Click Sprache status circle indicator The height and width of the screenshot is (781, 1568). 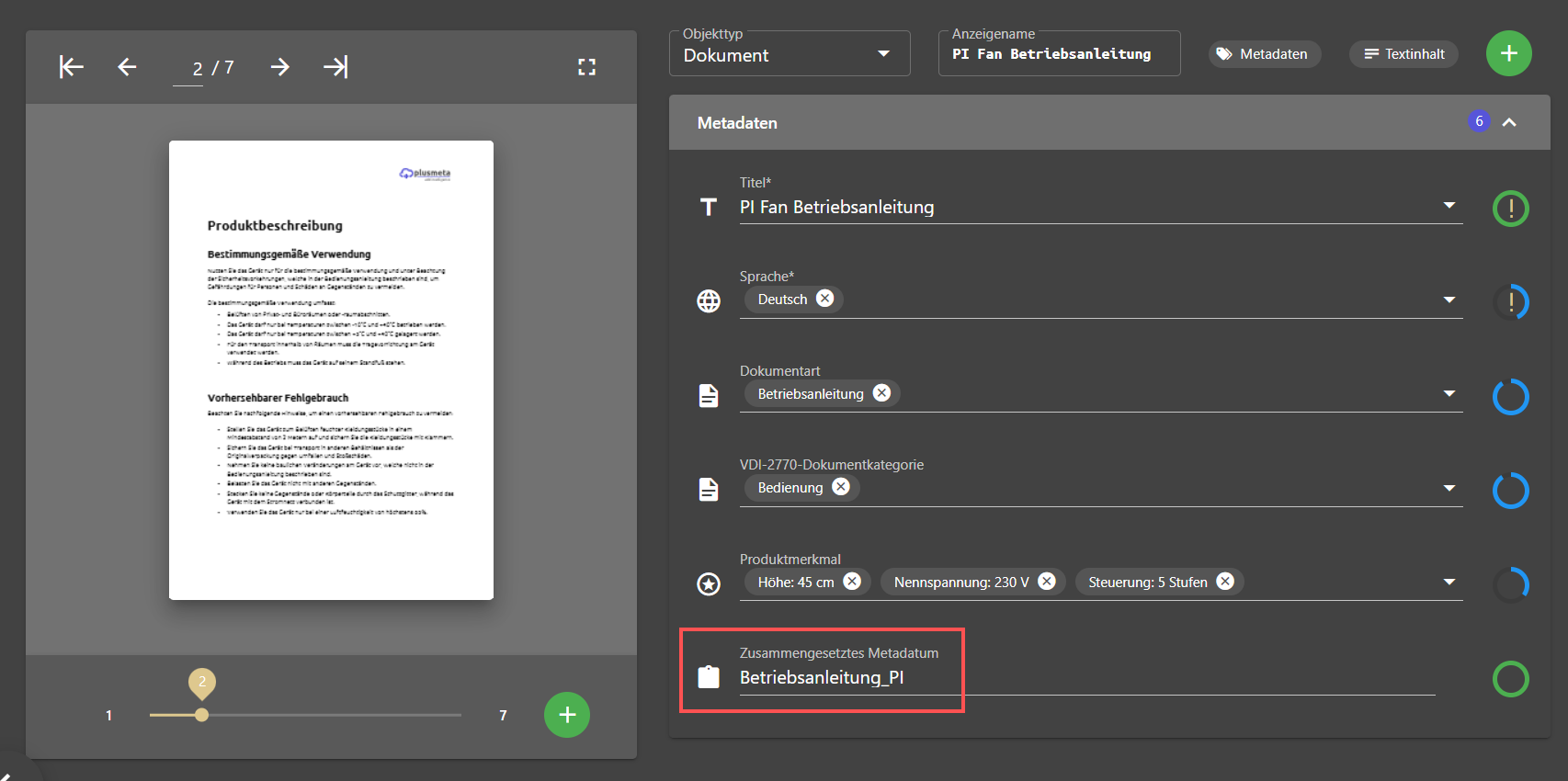[x=1511, y=302]
